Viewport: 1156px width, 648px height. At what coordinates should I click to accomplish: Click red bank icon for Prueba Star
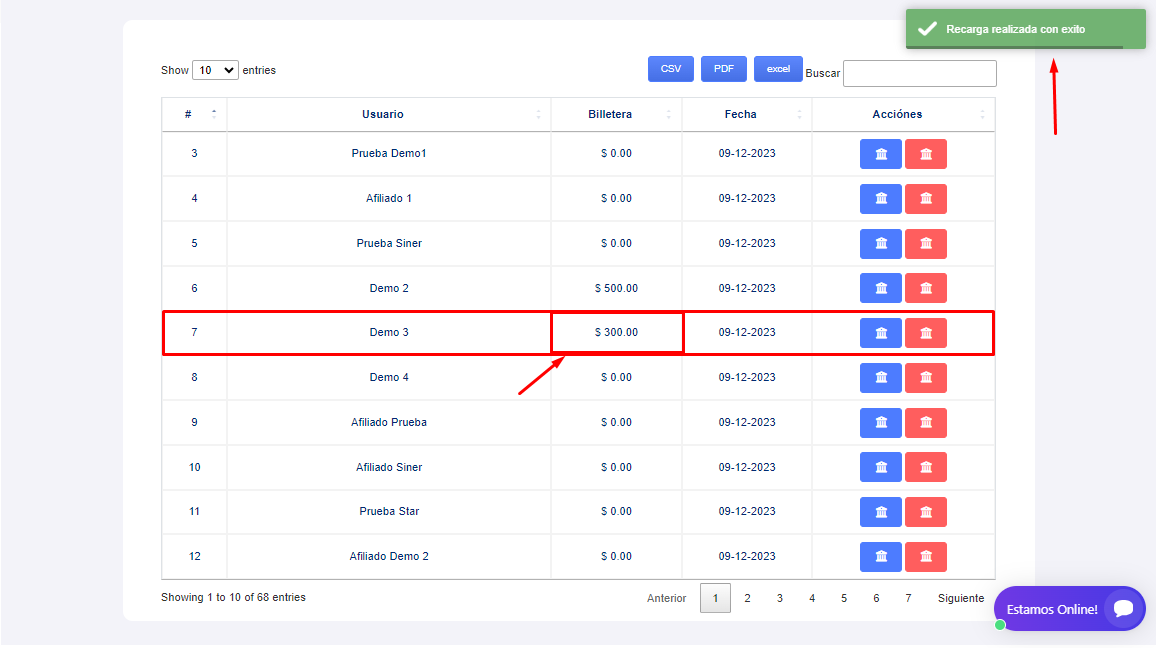pos(925,512)
